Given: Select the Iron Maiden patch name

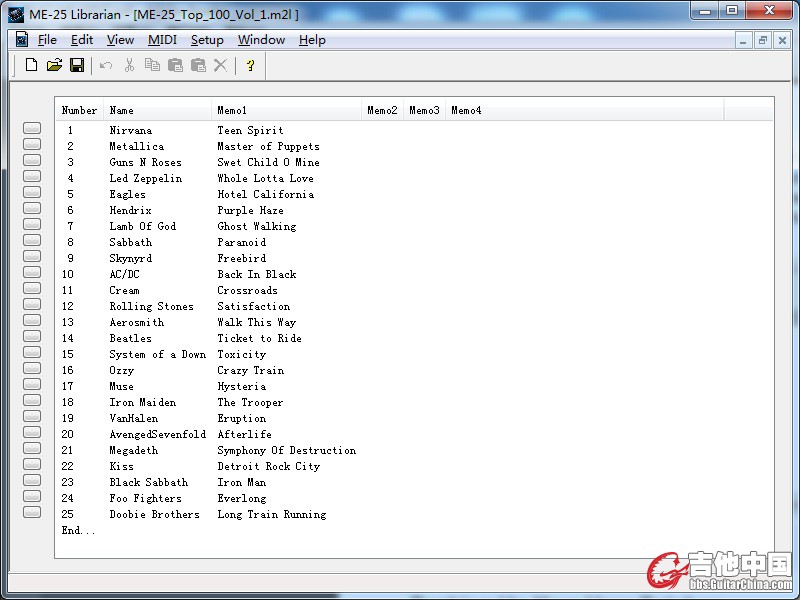Looking at the screenshot, I should [x=143, y=403].
